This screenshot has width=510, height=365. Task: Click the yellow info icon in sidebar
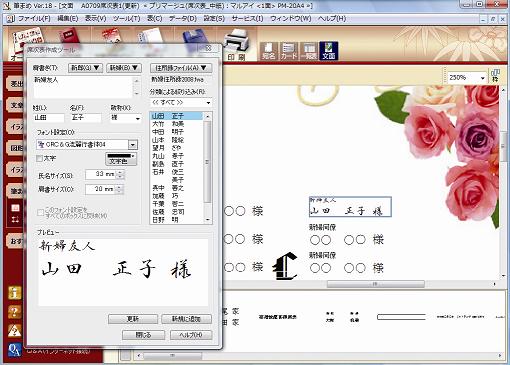pyautogui.click(x=15, y=293)
